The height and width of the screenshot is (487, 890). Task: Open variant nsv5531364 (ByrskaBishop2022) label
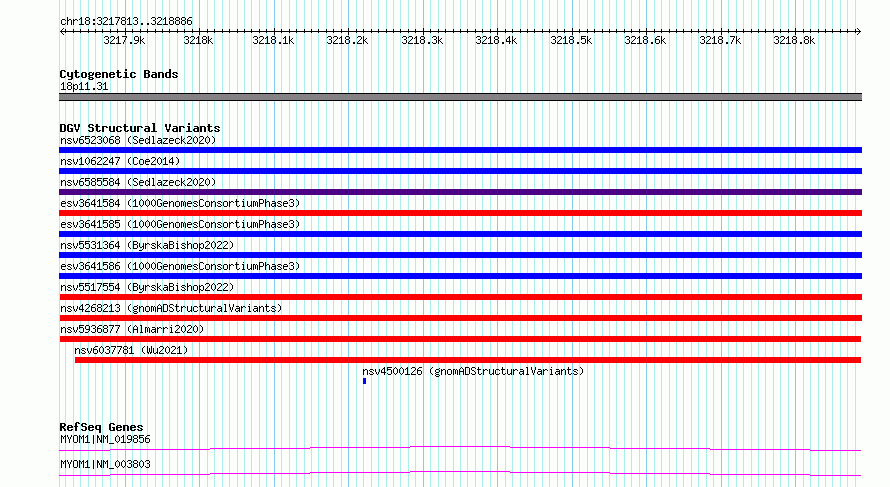point(147,245)
